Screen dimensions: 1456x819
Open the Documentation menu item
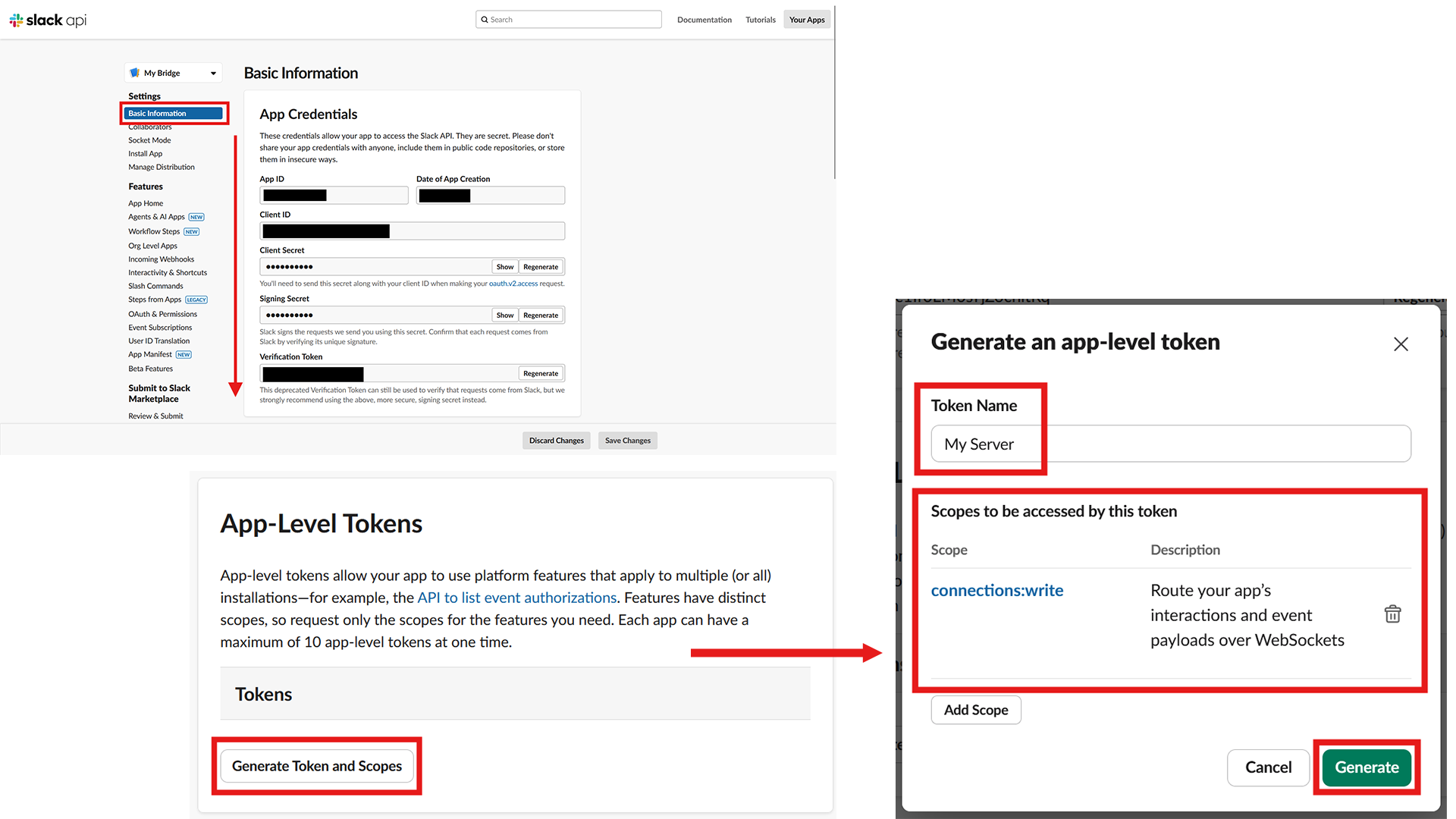pos(704,20)
